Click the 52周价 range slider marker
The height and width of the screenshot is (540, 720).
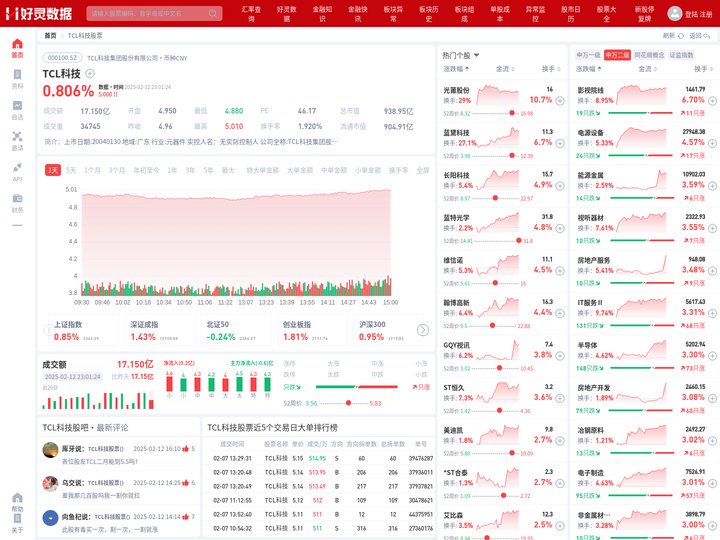coord(349,403)
